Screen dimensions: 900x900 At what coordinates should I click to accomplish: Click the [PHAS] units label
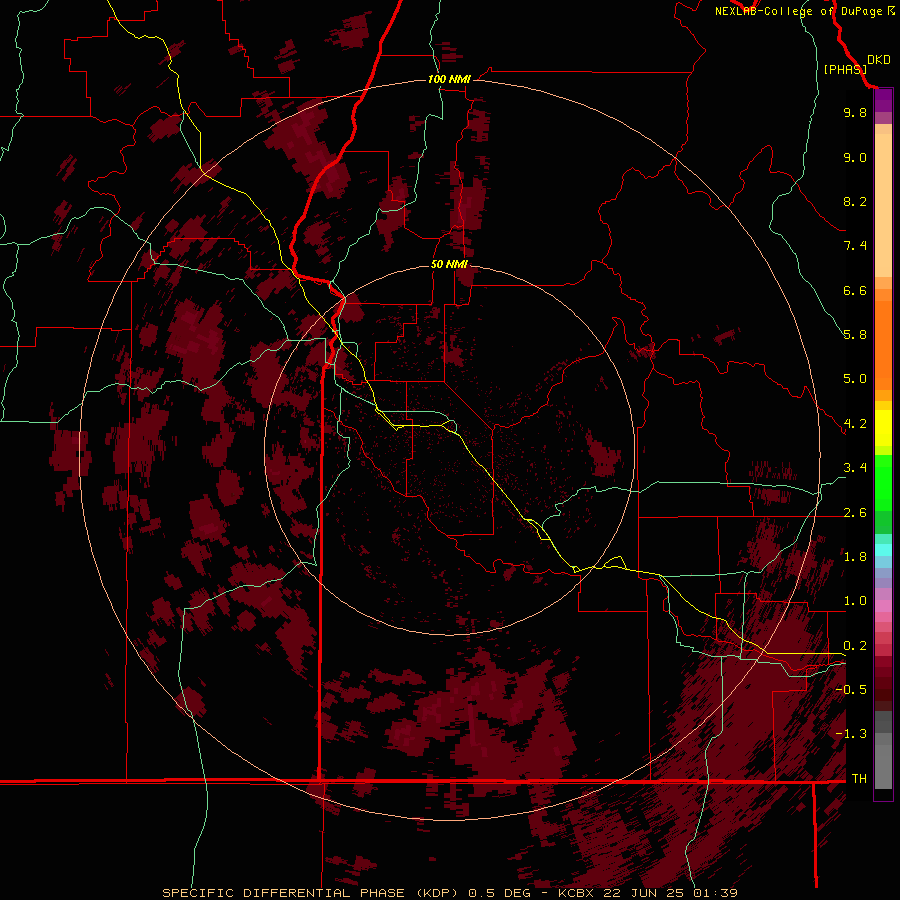tap(845, 69)
